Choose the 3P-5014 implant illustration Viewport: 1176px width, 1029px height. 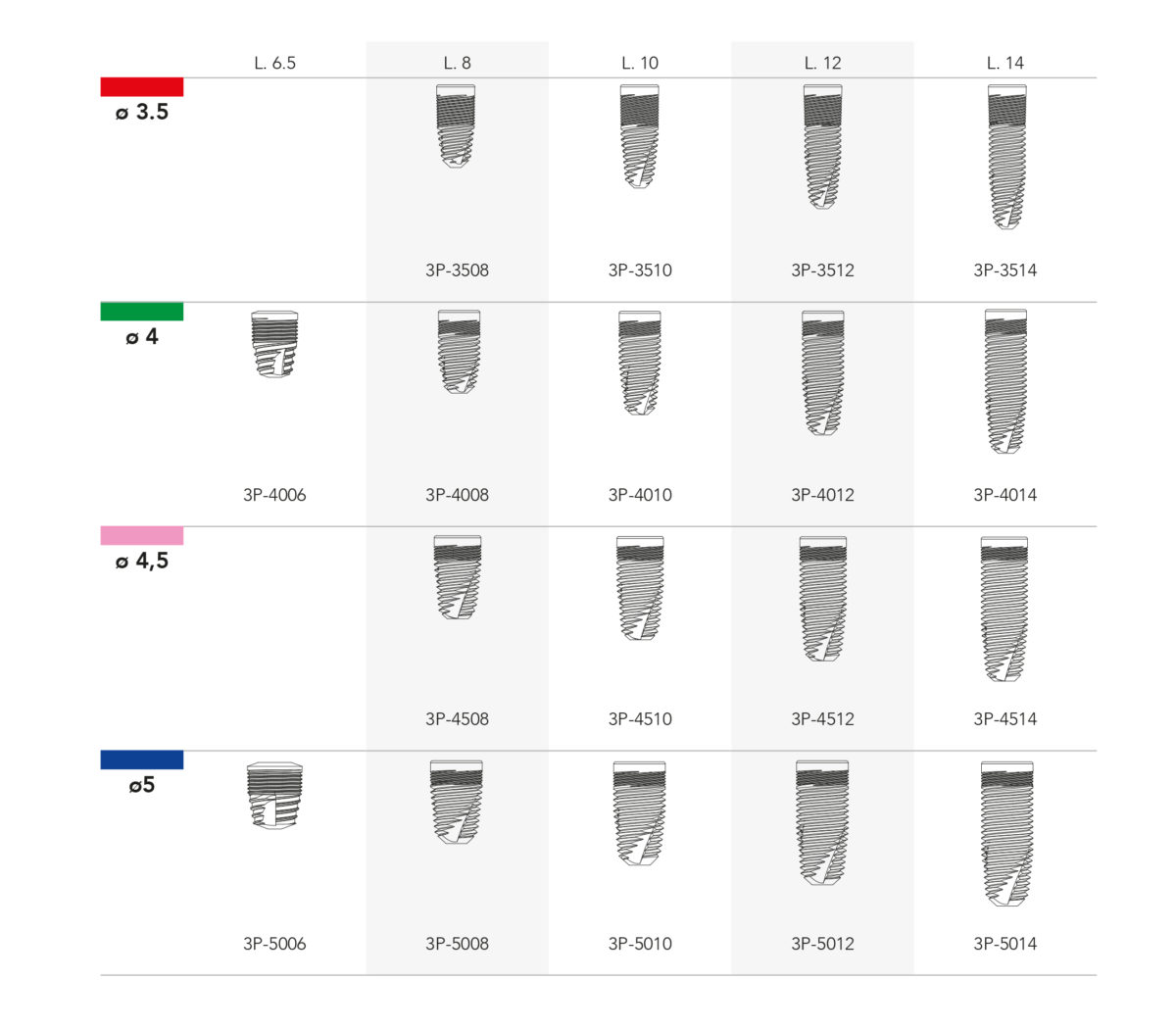click(x=1006, y=834)
